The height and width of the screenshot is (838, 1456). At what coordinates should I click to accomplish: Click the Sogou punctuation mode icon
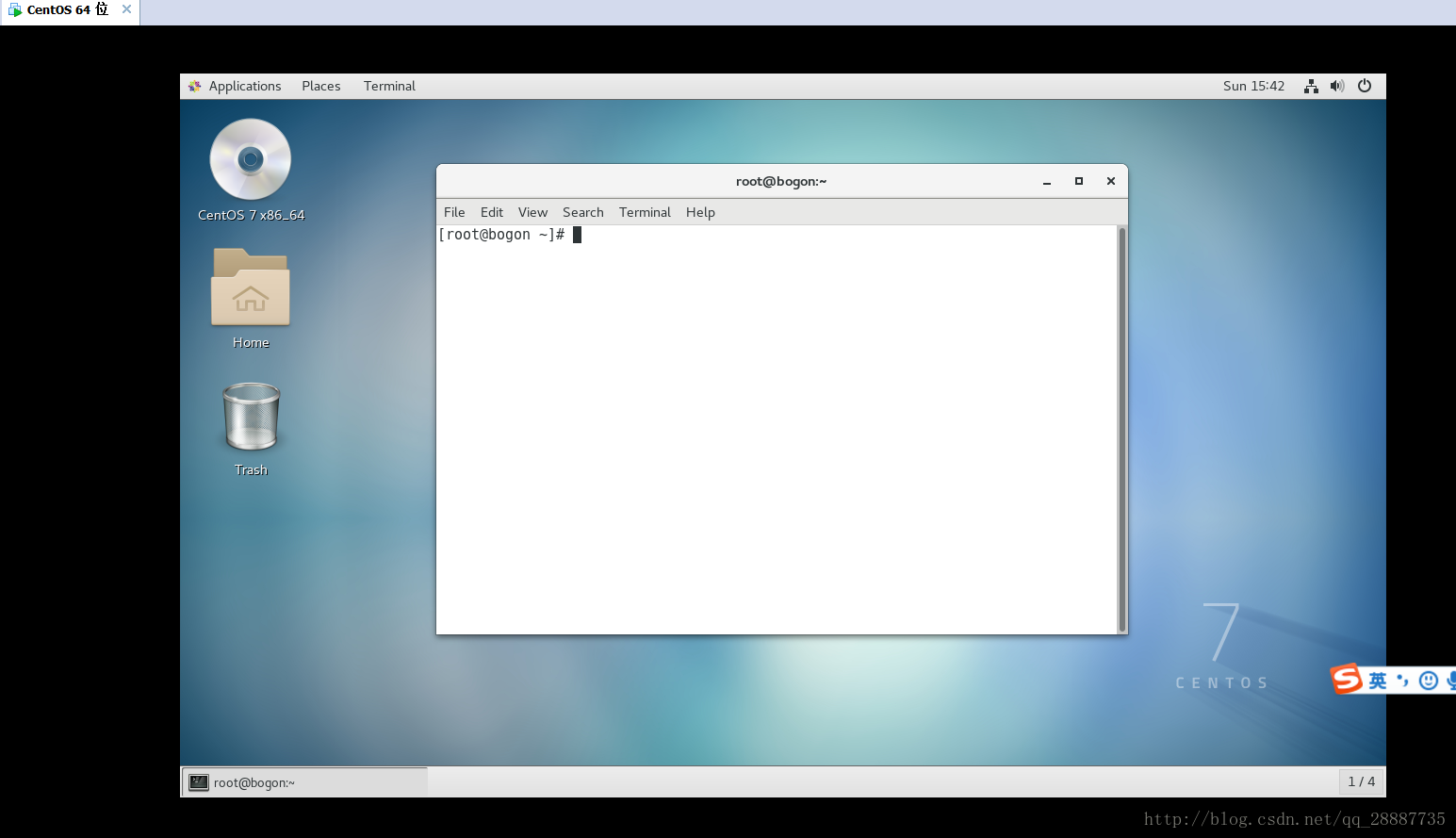click(x=1403, y=681)
